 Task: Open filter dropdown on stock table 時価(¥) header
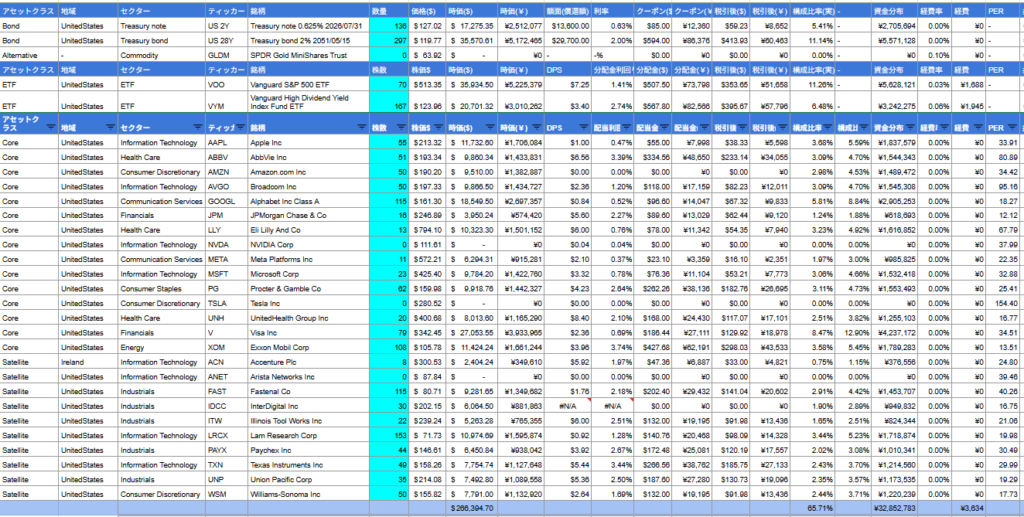pyautogui.click(x=537, y=127)
